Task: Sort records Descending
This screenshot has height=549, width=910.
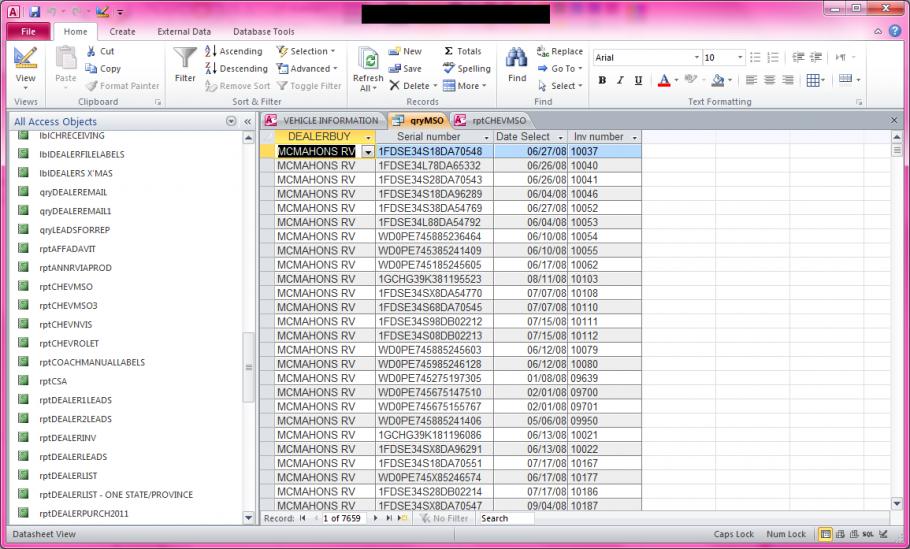Action: tap(236, 68)
